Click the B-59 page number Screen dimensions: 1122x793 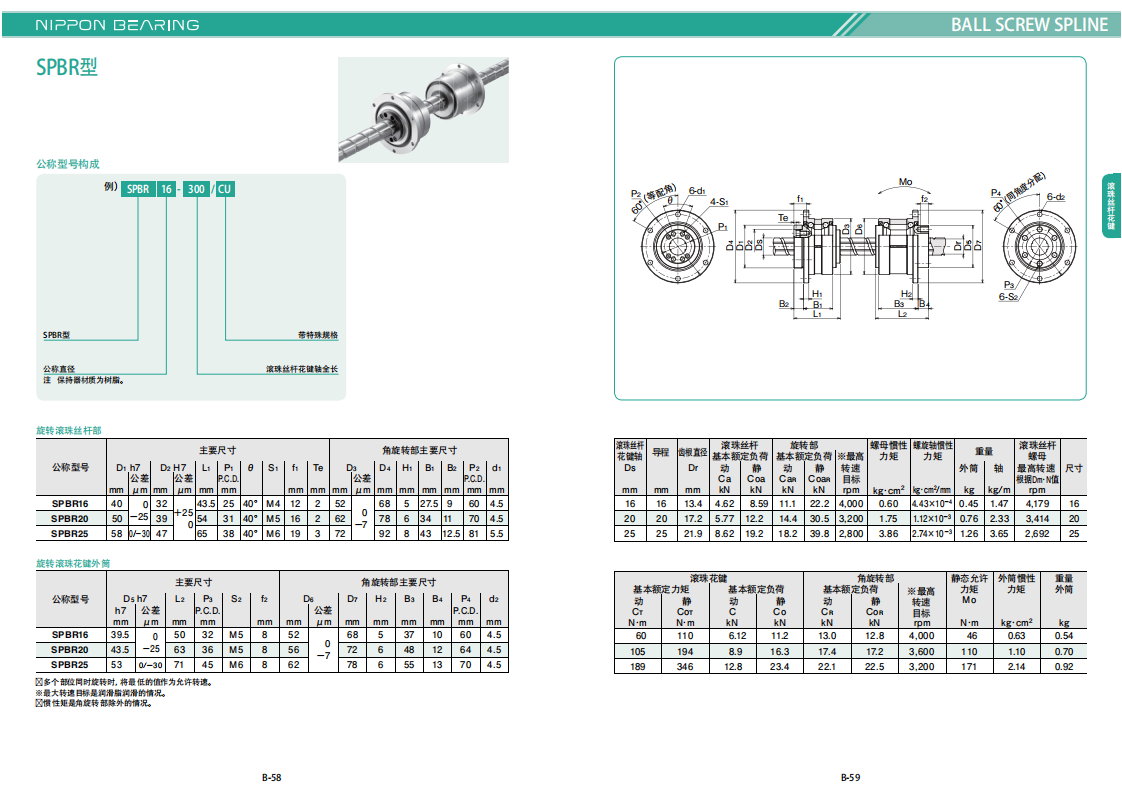pyautogui.click(x=850, y=777)
